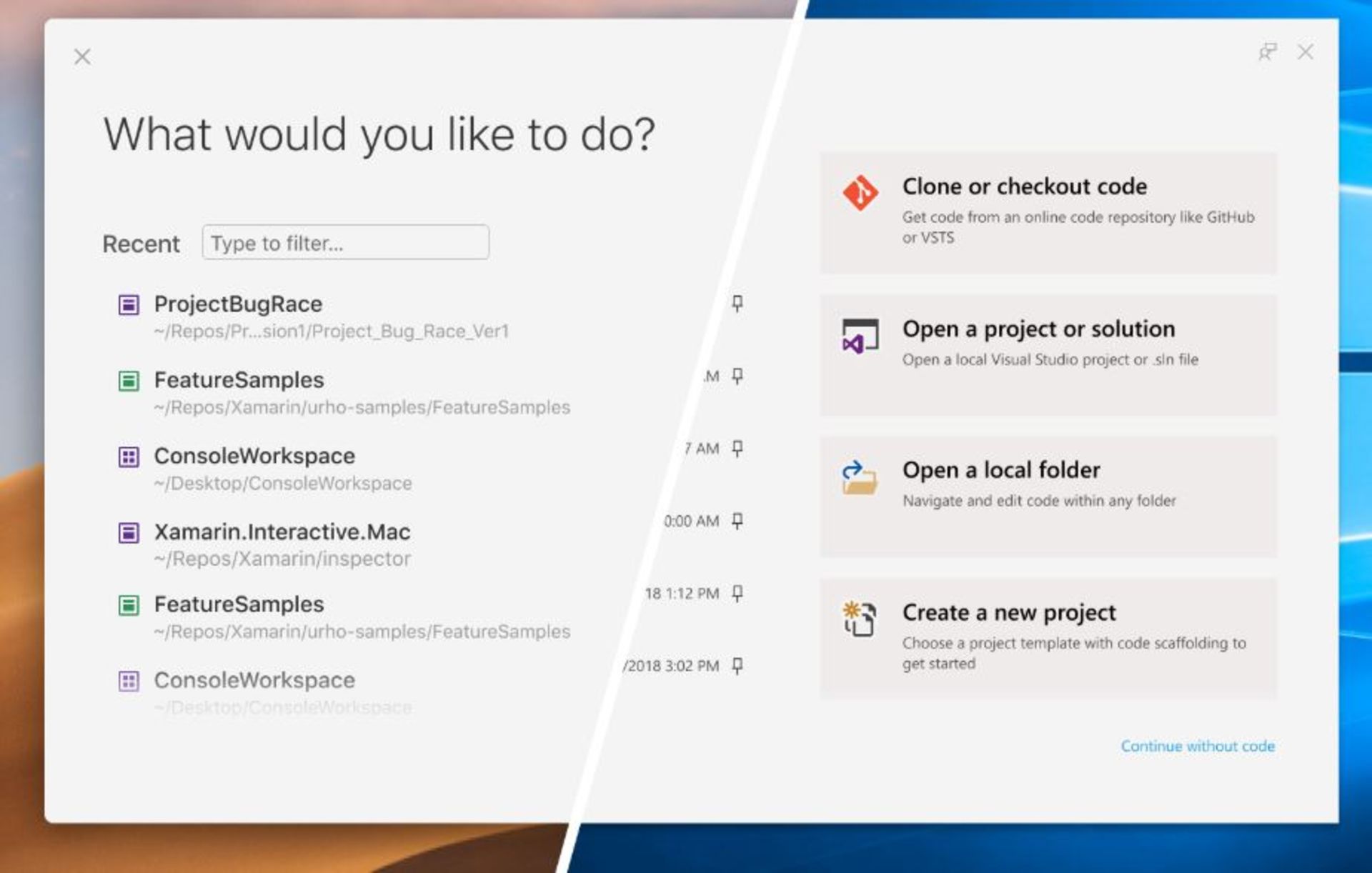
Task: Click the open local folder icon
Action: click(x=859, y=478)
